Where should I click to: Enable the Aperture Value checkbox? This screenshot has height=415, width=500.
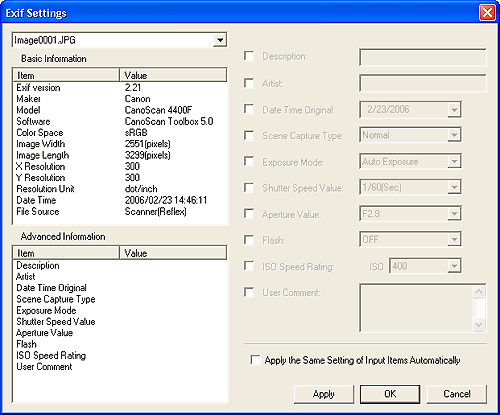(249, 214)
